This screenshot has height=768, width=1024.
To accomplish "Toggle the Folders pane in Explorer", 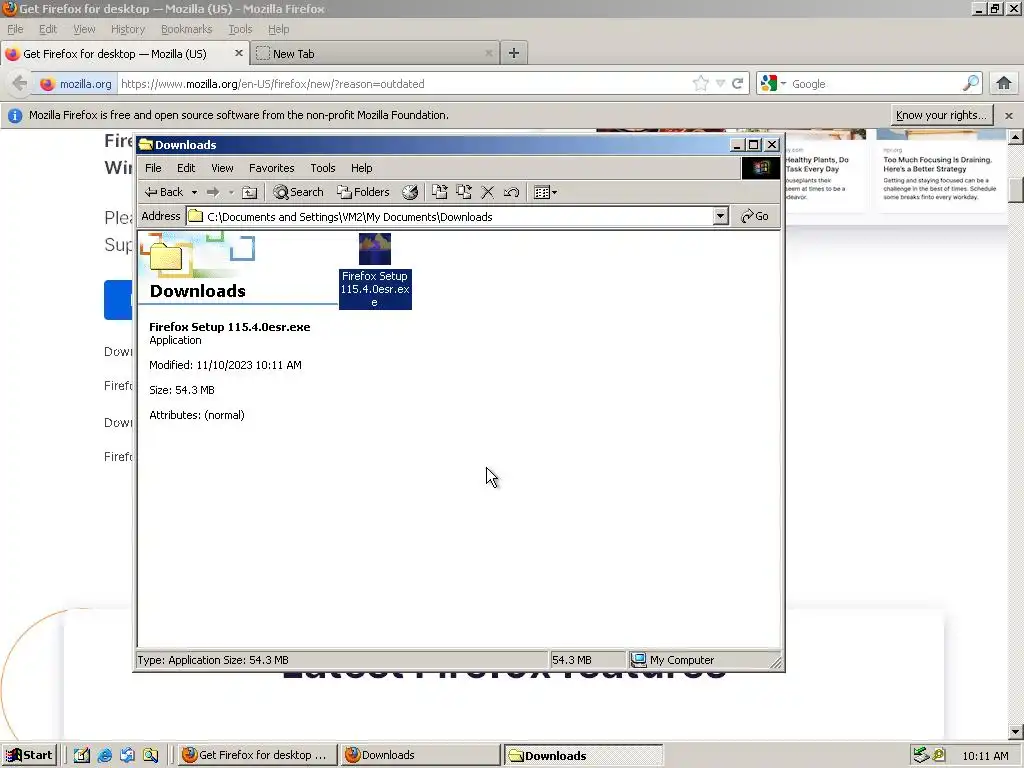I will (x=363, y=192).
